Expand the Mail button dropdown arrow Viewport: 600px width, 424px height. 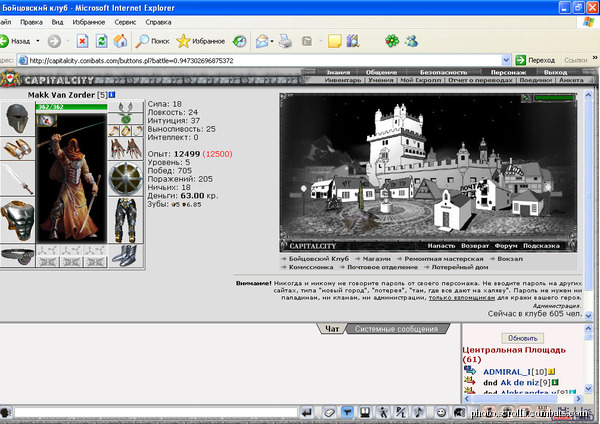[272, 41]
